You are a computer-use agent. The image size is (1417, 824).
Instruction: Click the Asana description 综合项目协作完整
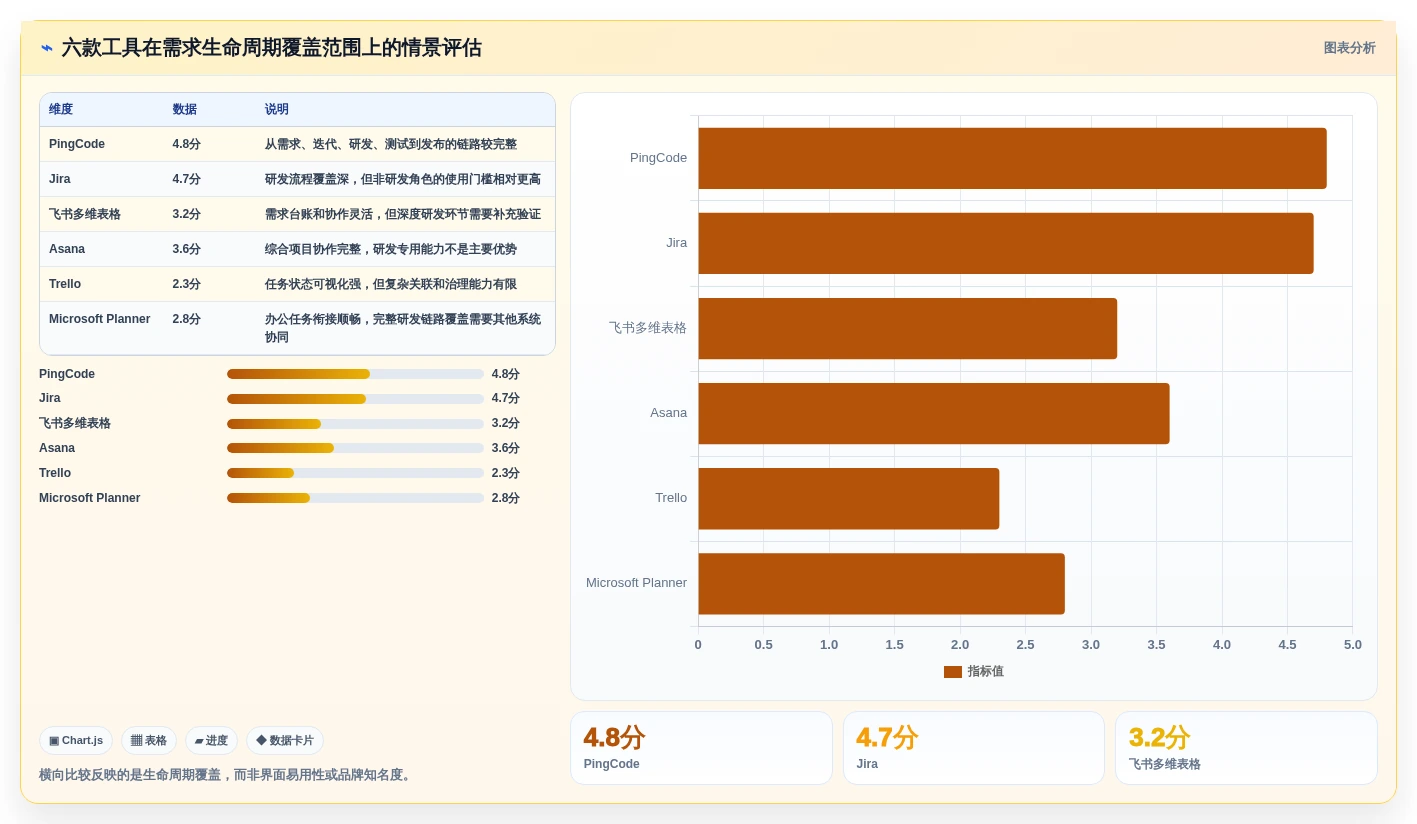coord(312,249)
